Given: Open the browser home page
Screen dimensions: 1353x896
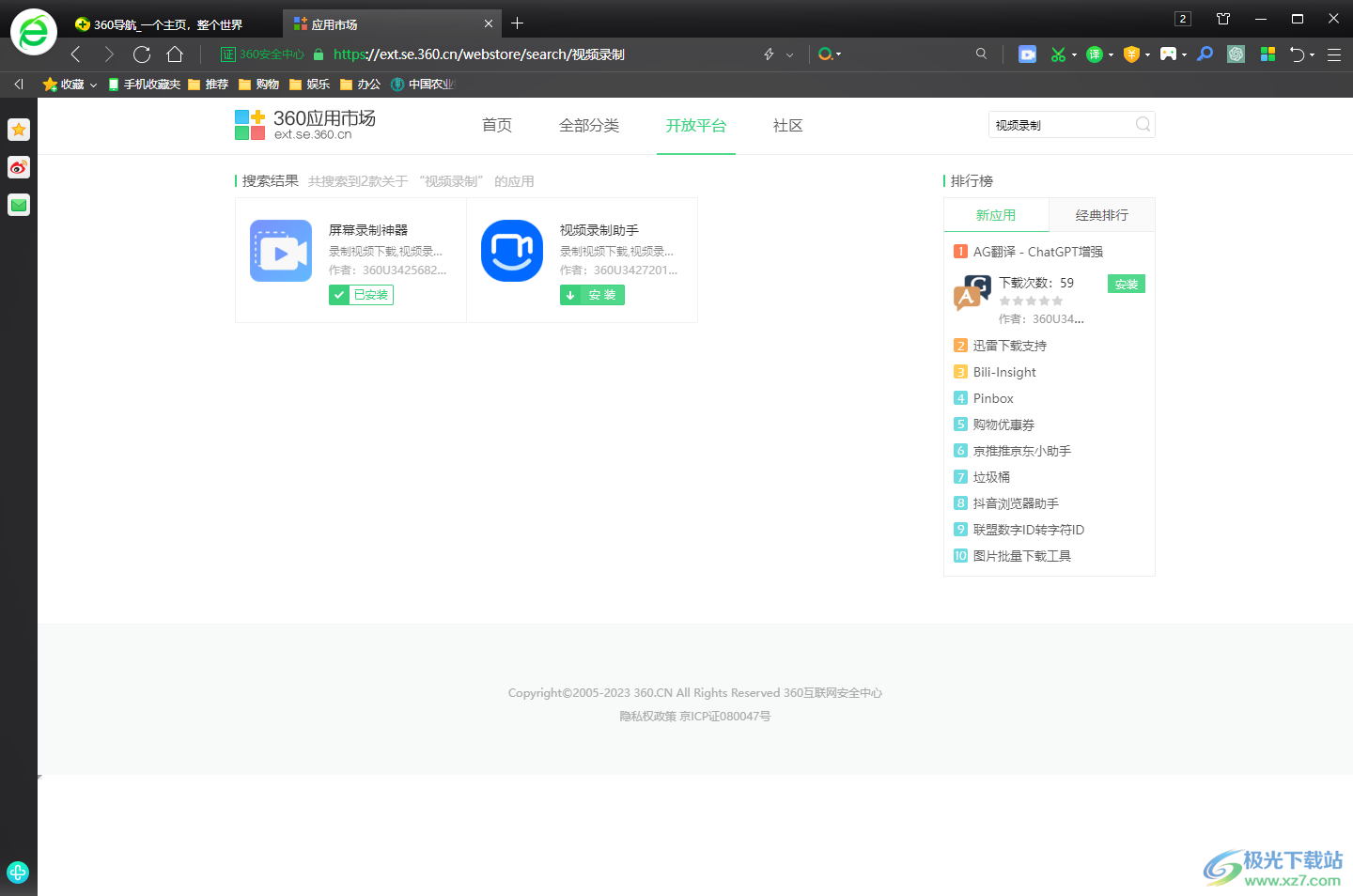Looking at the screenshot, I should tap(175, 54).
